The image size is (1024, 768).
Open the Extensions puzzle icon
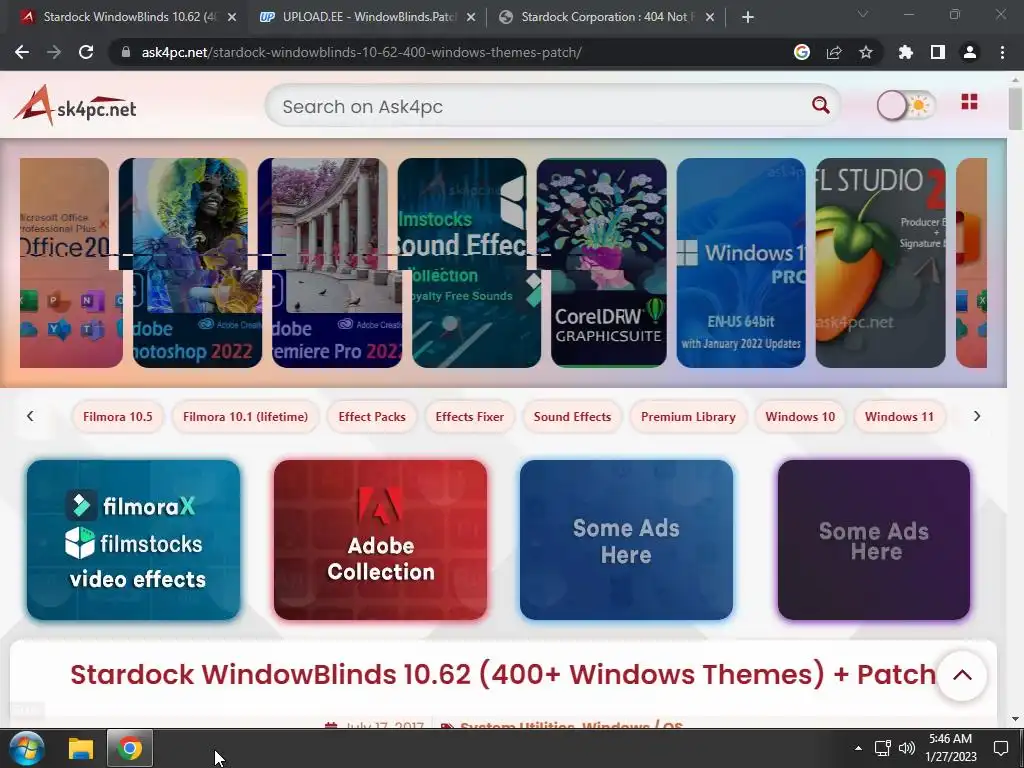tap(906, 52)
